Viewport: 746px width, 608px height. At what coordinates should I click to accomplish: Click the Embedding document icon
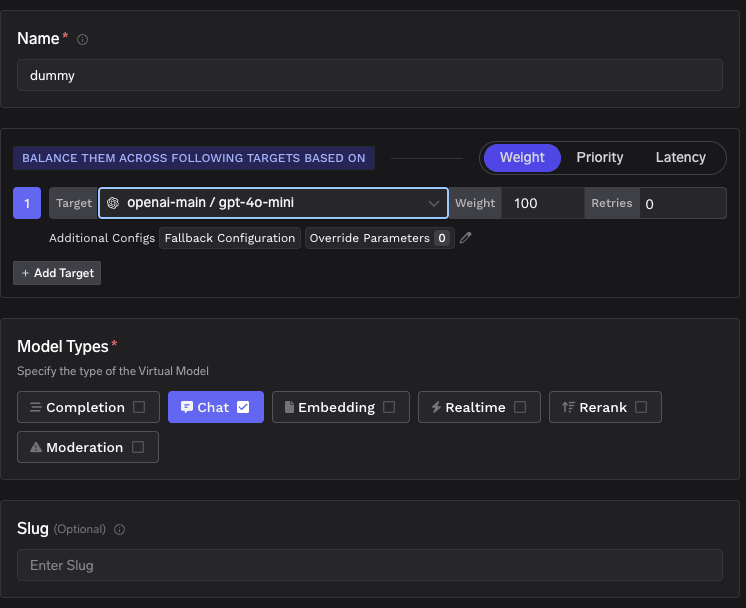[289, 407]
